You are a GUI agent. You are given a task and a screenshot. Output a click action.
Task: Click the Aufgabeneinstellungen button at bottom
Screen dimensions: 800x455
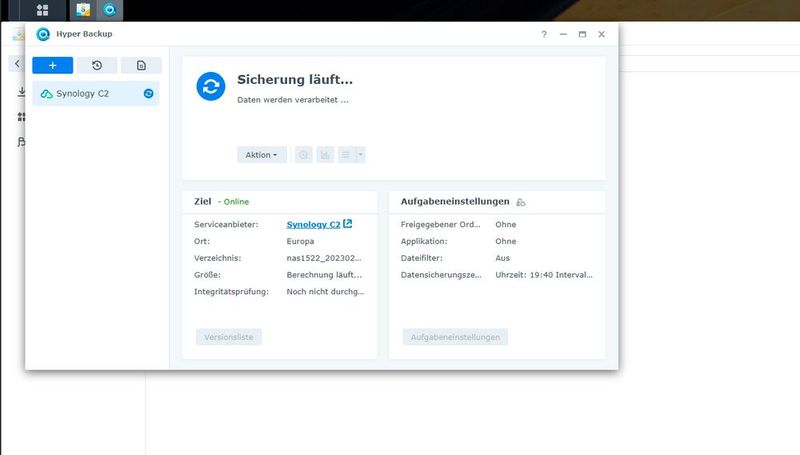[455, 337]
